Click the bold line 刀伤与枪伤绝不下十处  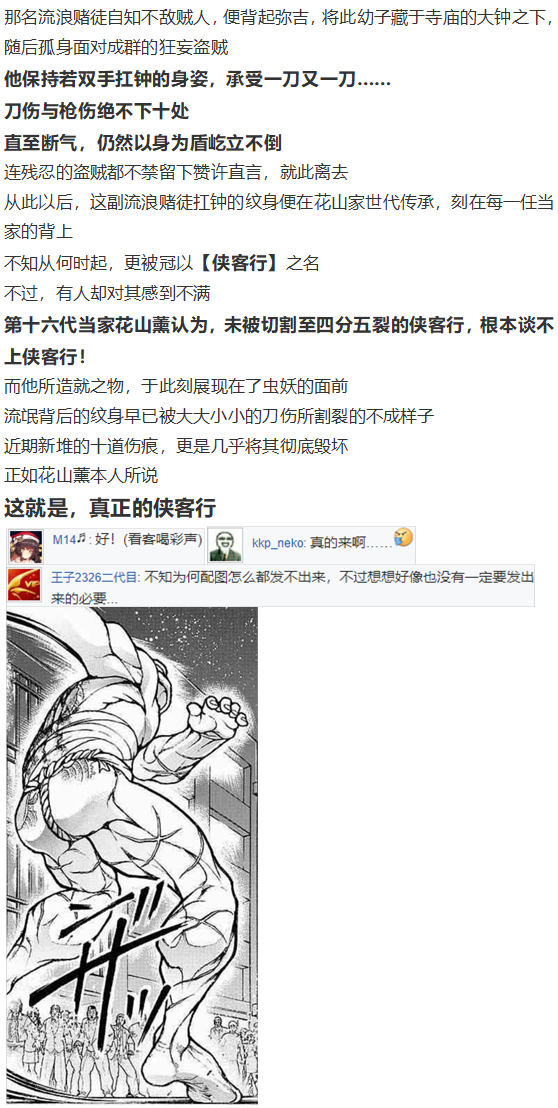pyautogui.click(x=96, y=111)
